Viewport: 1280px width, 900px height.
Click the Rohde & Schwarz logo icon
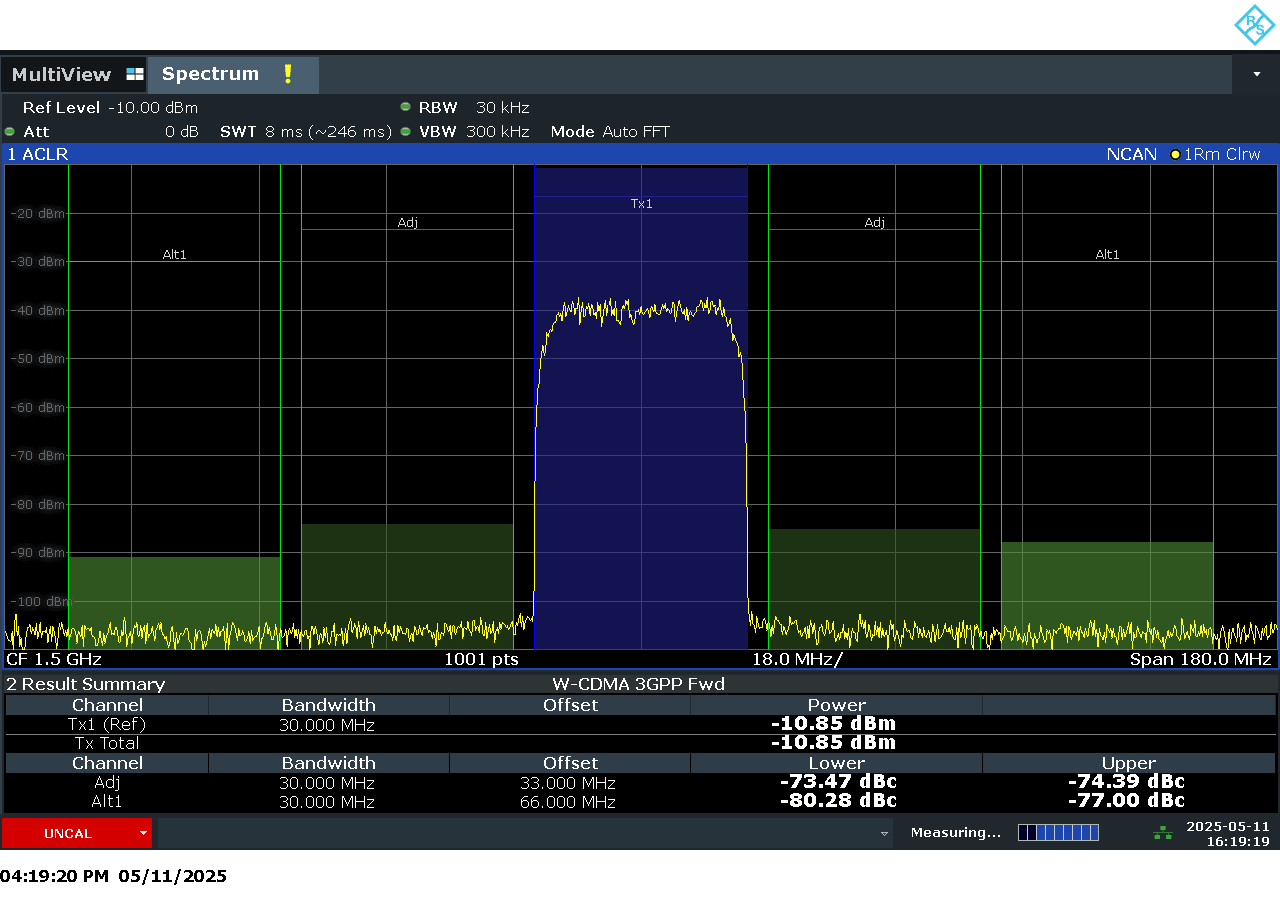tap(1254, 25)
